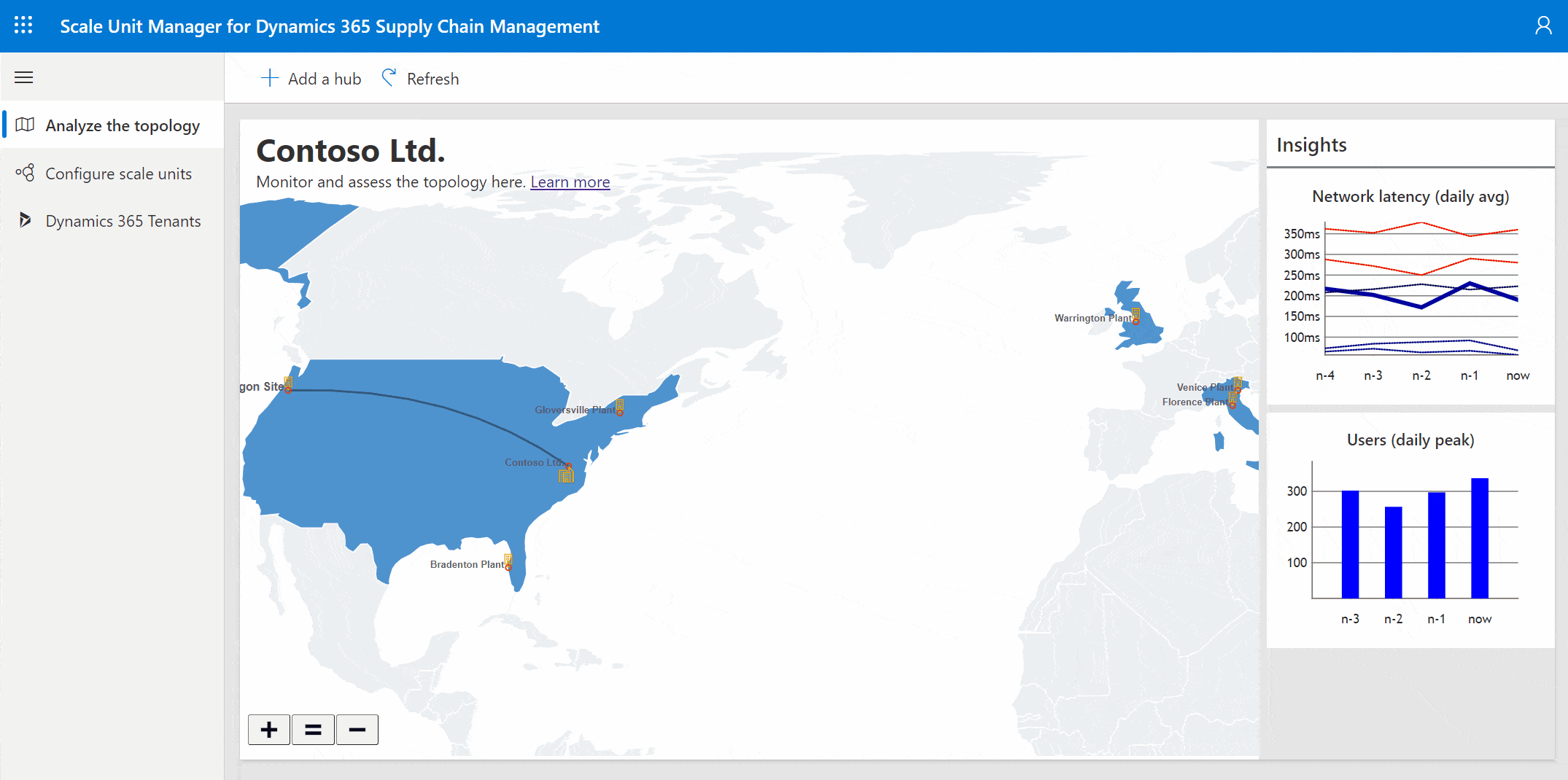Open the user account profile icon
The image size is (1568, 780).
1544,25
